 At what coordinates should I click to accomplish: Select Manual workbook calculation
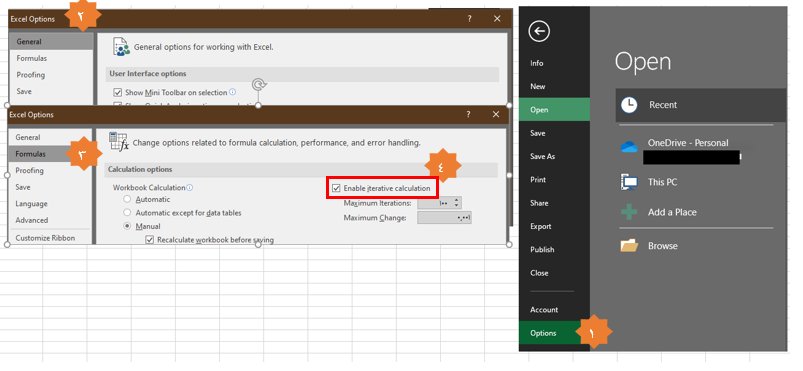(128, 226)
